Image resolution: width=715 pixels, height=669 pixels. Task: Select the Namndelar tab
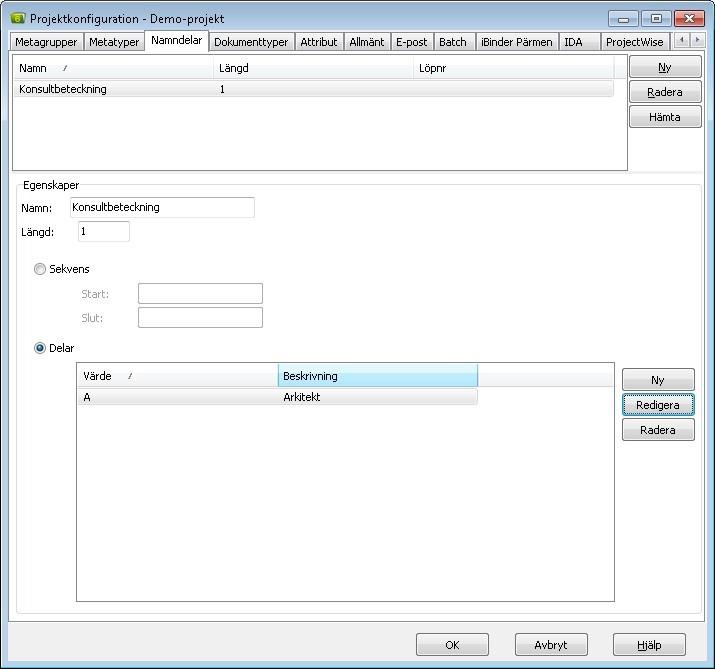[x=176, y=41]
